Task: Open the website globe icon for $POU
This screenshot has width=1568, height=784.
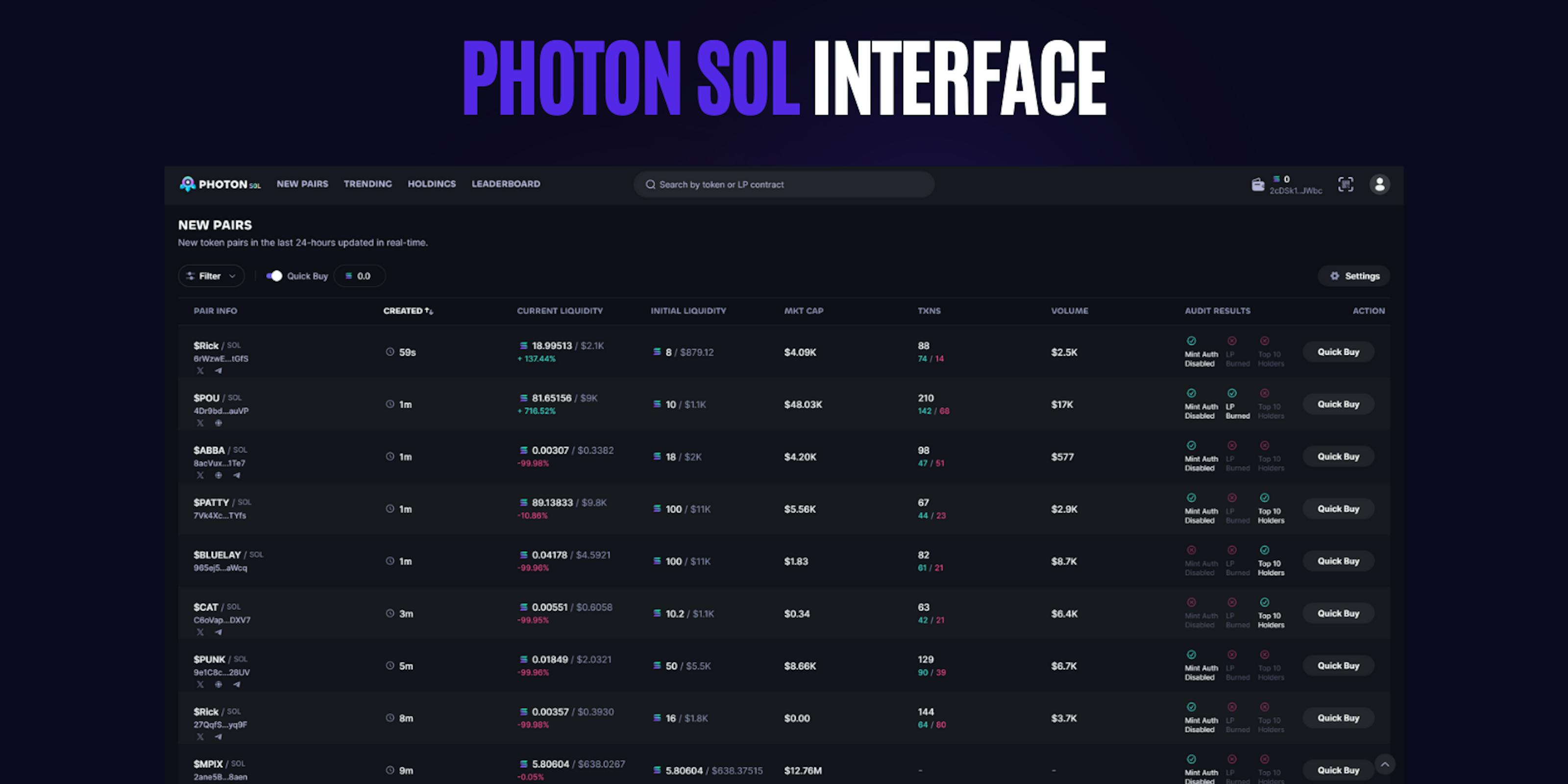Action: tap(219, 423)
